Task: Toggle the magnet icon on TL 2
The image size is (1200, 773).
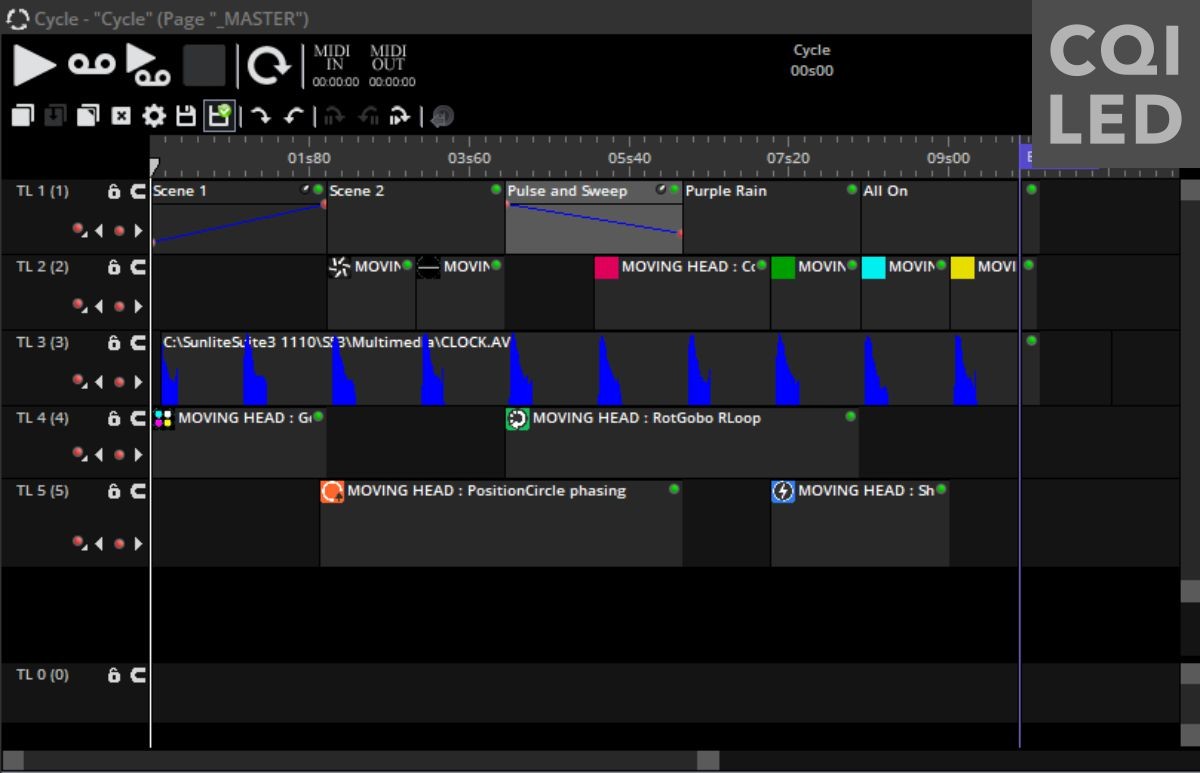Action: coord(138,267)
